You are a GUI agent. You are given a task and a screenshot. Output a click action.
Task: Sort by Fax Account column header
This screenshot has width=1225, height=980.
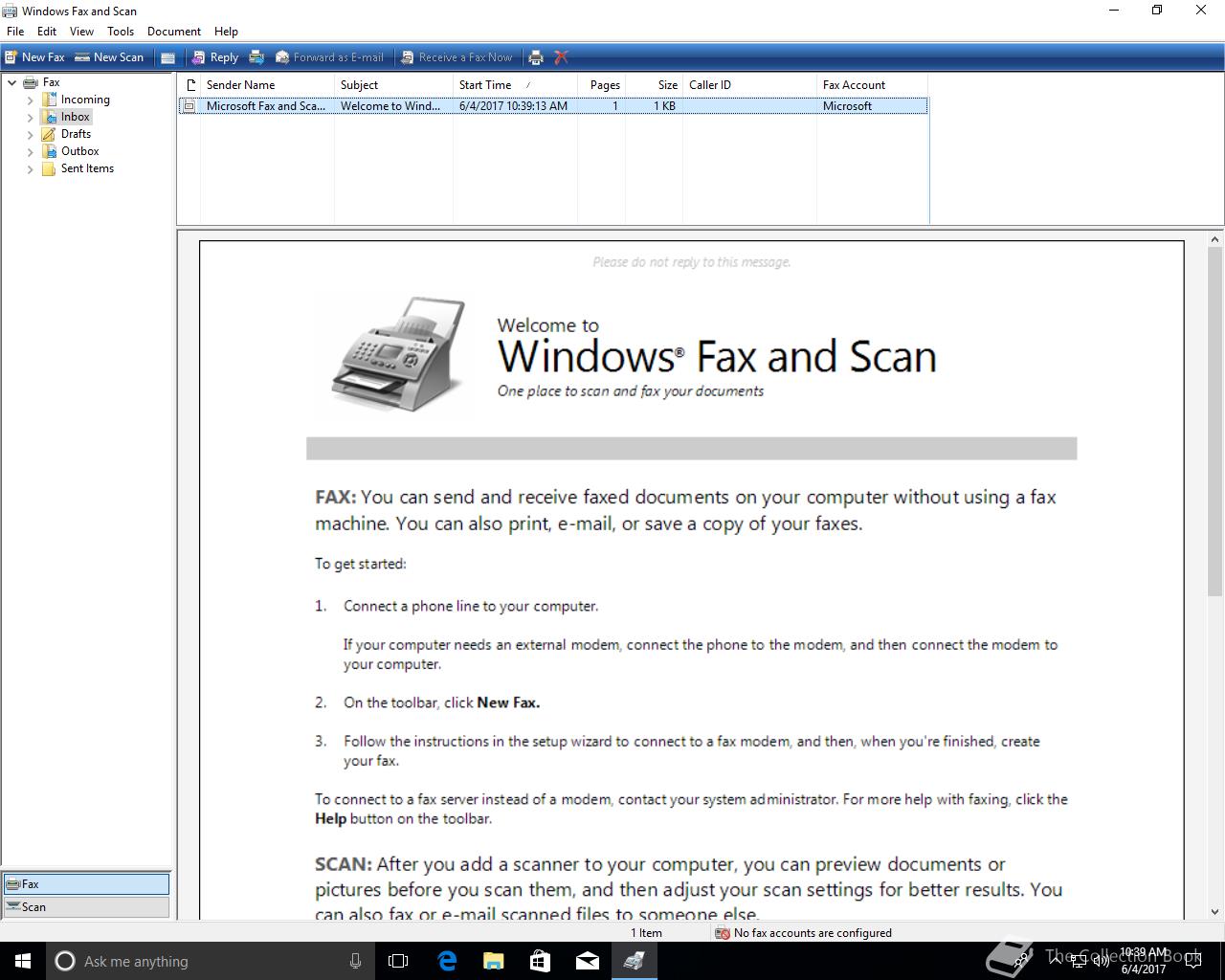pyautogui.click(x=872, y=85)
